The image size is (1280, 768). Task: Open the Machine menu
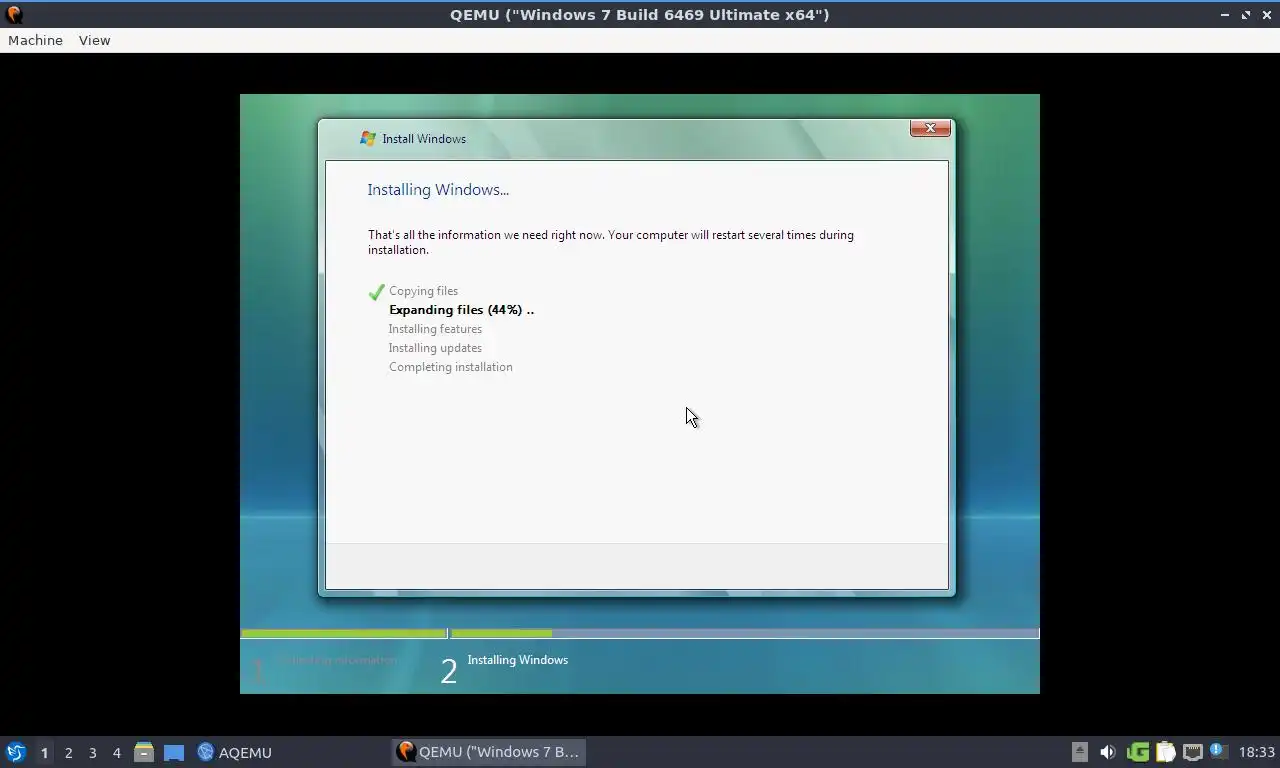[x=35, y=40]
